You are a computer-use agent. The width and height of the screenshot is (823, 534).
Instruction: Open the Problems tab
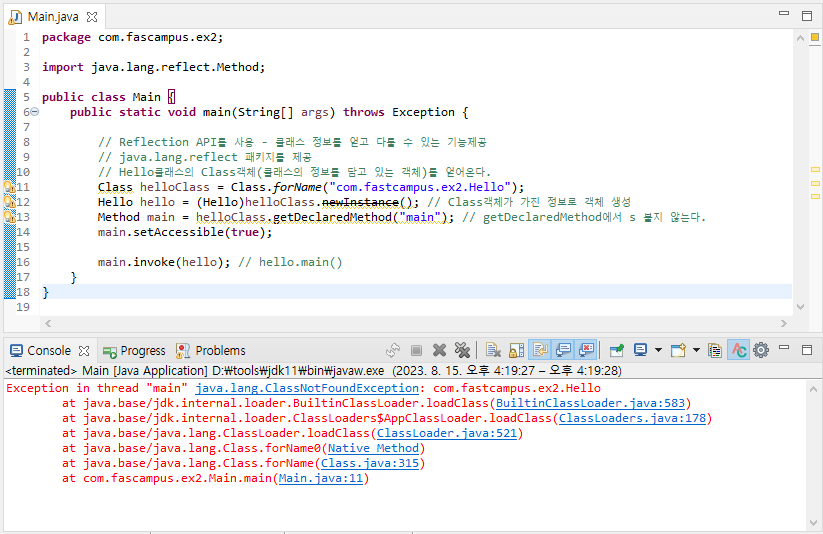[210, 350]
